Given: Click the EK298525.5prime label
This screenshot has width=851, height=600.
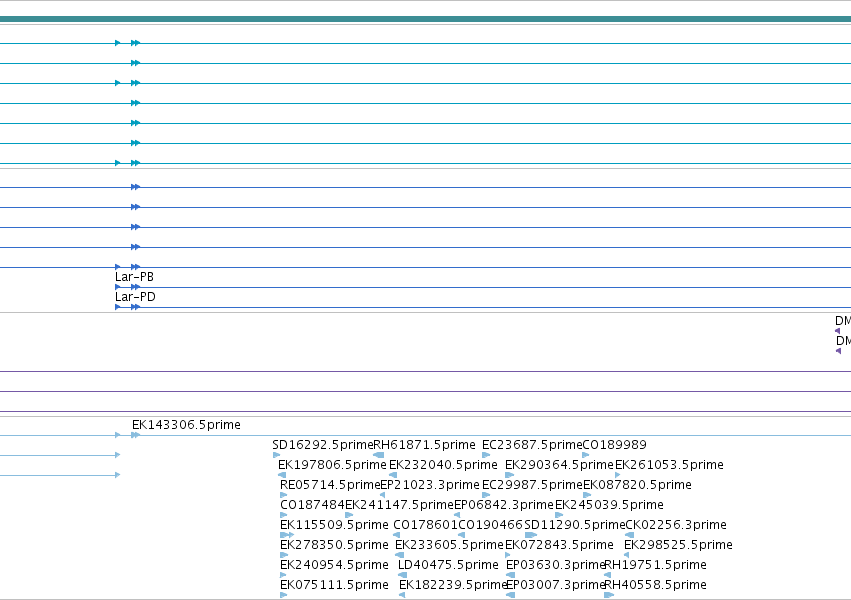Looking at the screenshot, I should point(678,545).
